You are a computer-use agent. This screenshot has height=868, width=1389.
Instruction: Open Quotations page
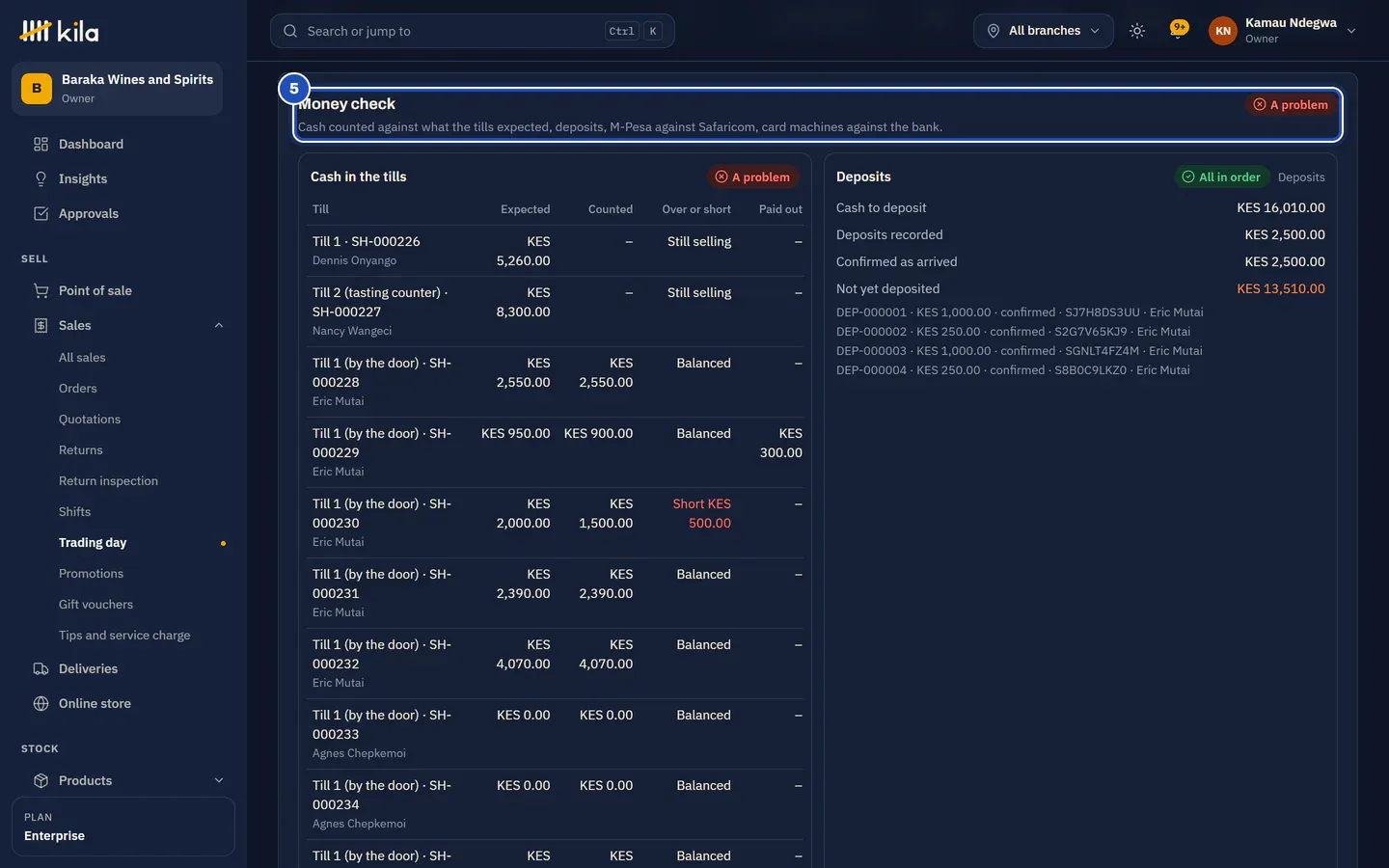point(90,420)
